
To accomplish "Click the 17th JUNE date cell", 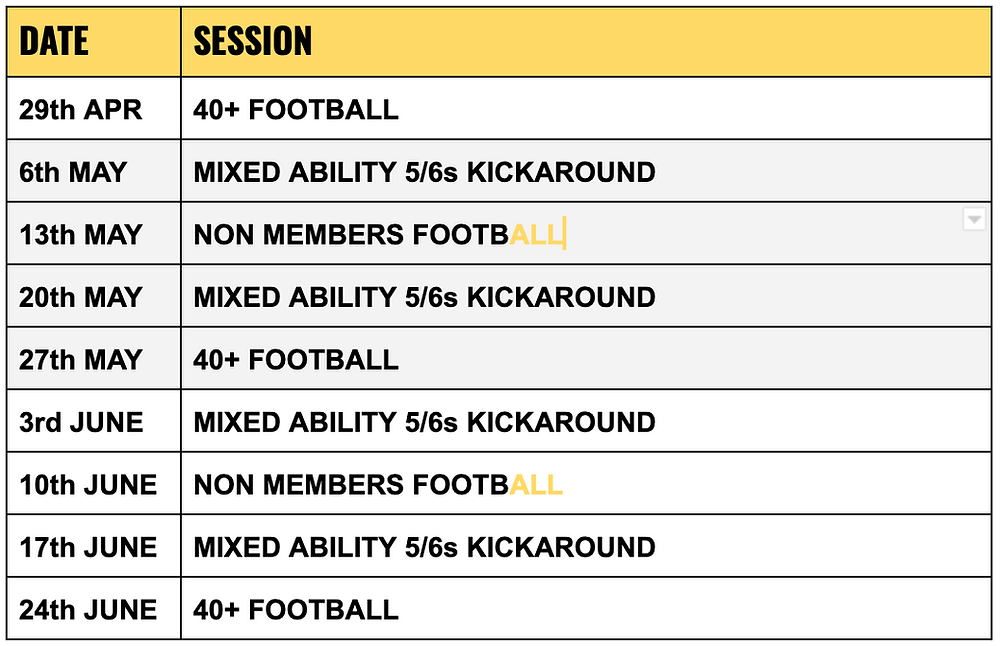I will click(94, 546).
